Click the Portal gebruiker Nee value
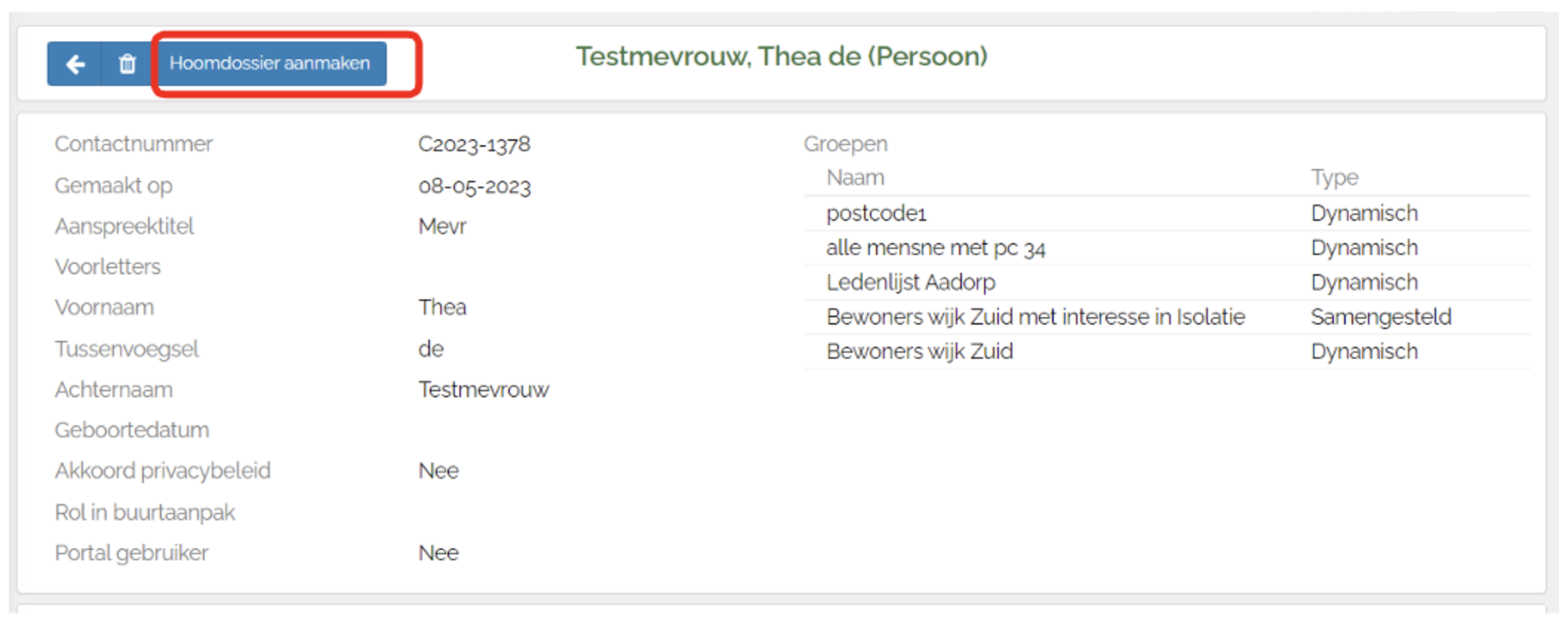The width and height of the screenshot is (1568, 624). [x=439, y=553]
